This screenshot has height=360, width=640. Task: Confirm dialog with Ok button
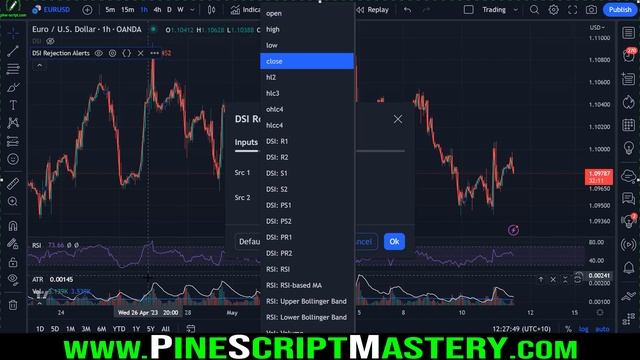[x=394, y=242]
